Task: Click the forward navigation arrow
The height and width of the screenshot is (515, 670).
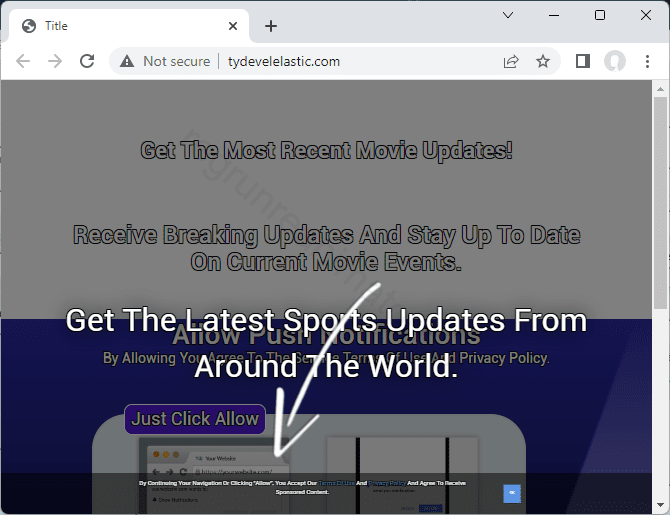Action: [x=55, y=61]
